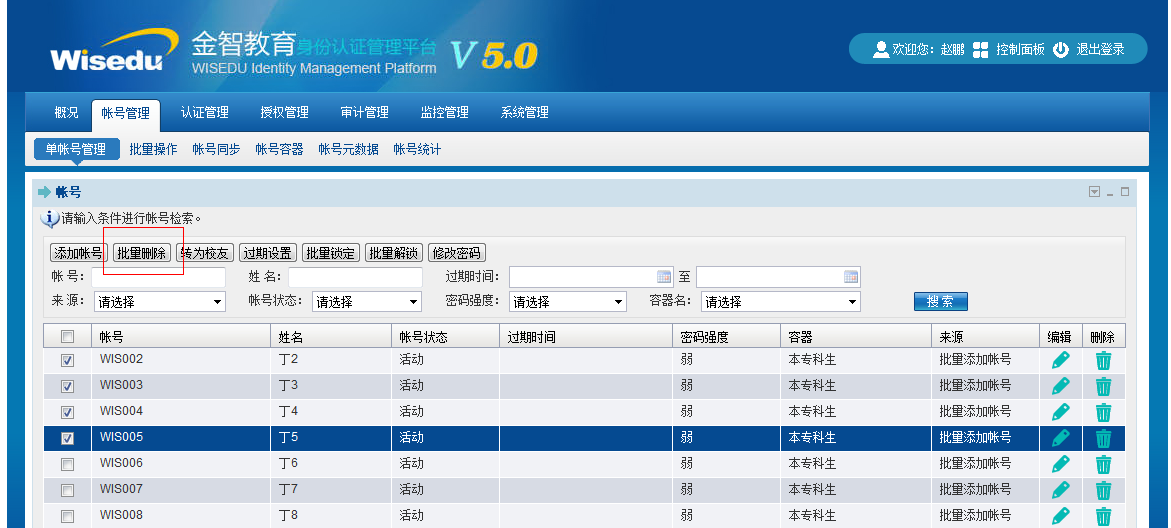This screenshot has height=528, width=1171.
Task: Check the checkbox for account WIS006
Action: 68,464
